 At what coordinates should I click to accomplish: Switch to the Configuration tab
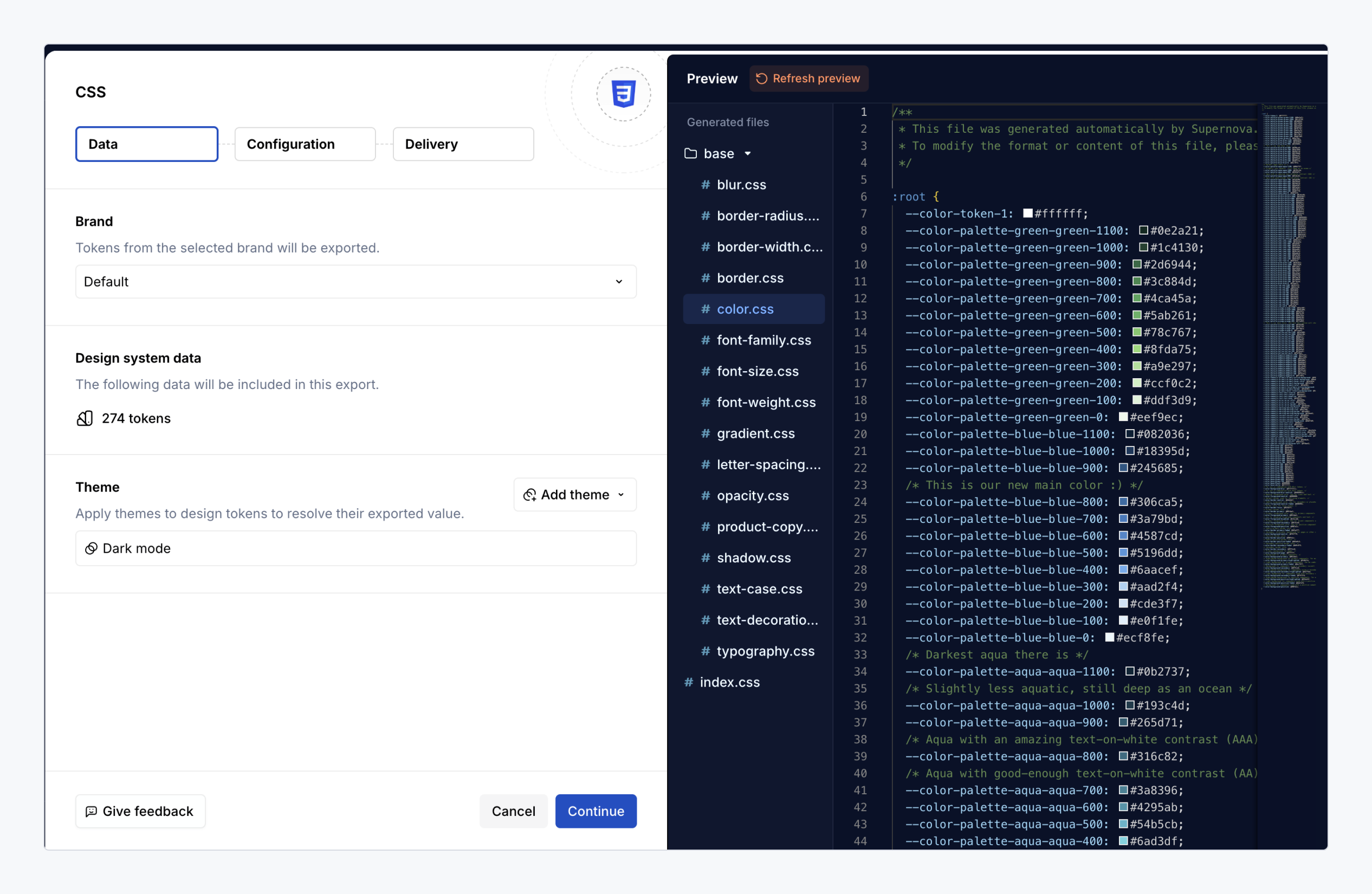(305, 144)
